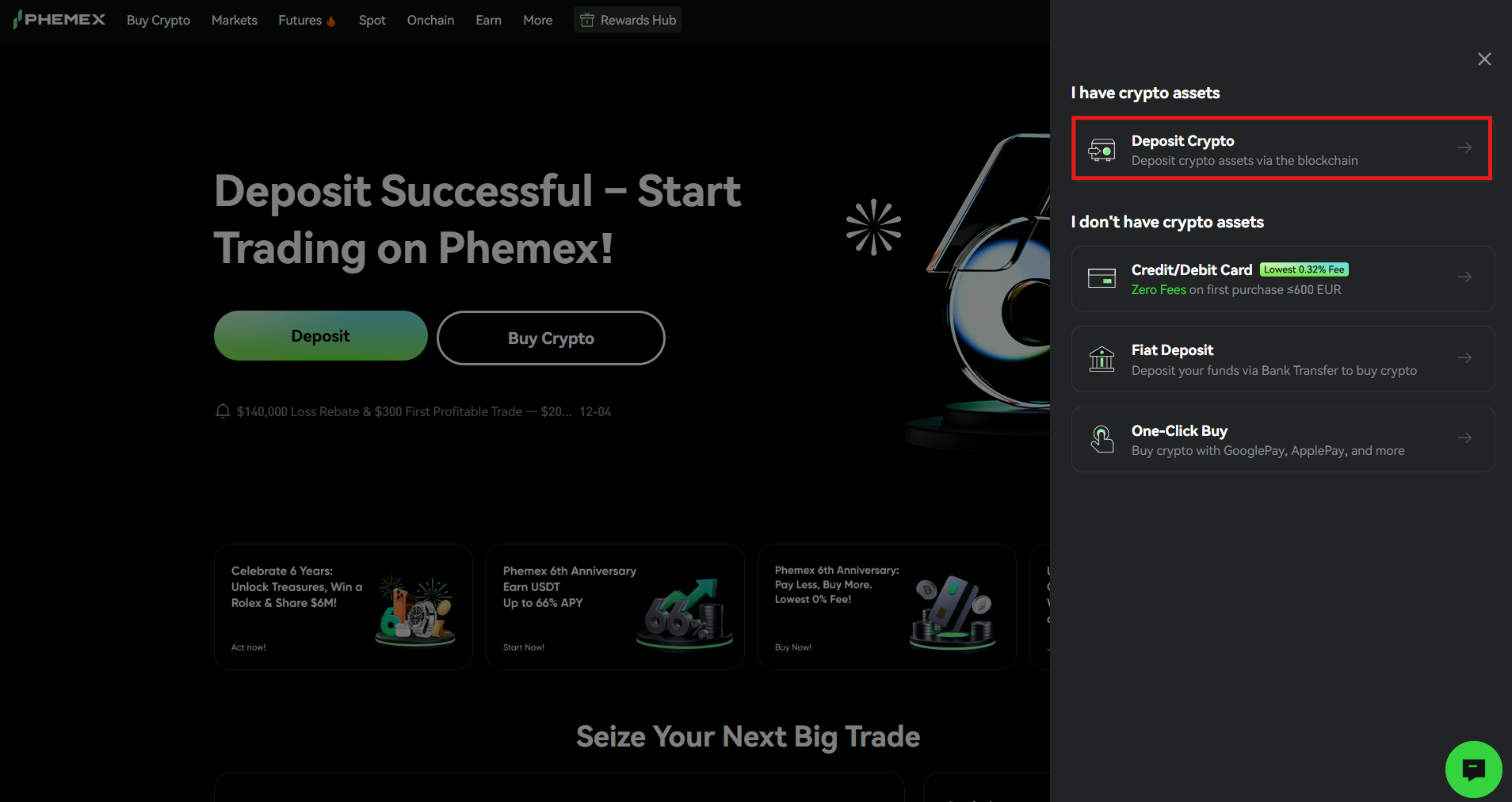
Task: Click the Buy Crypto button
Action: pyautogui.click(x=550, y=338)
